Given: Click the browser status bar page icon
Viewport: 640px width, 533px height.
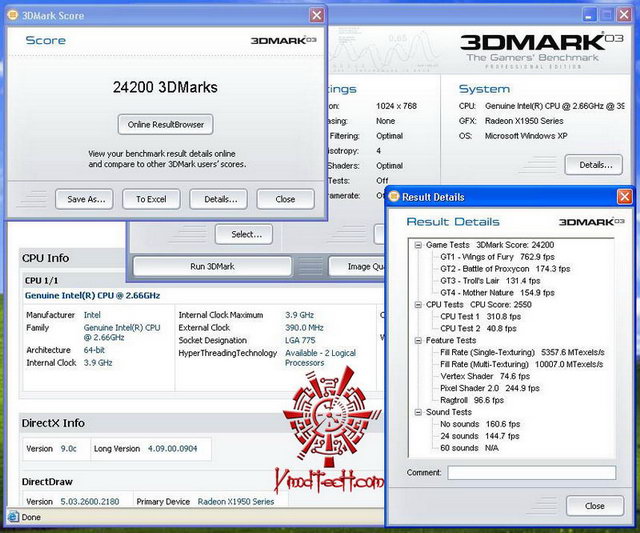Looking at the screenshot, I should (13, 517).
